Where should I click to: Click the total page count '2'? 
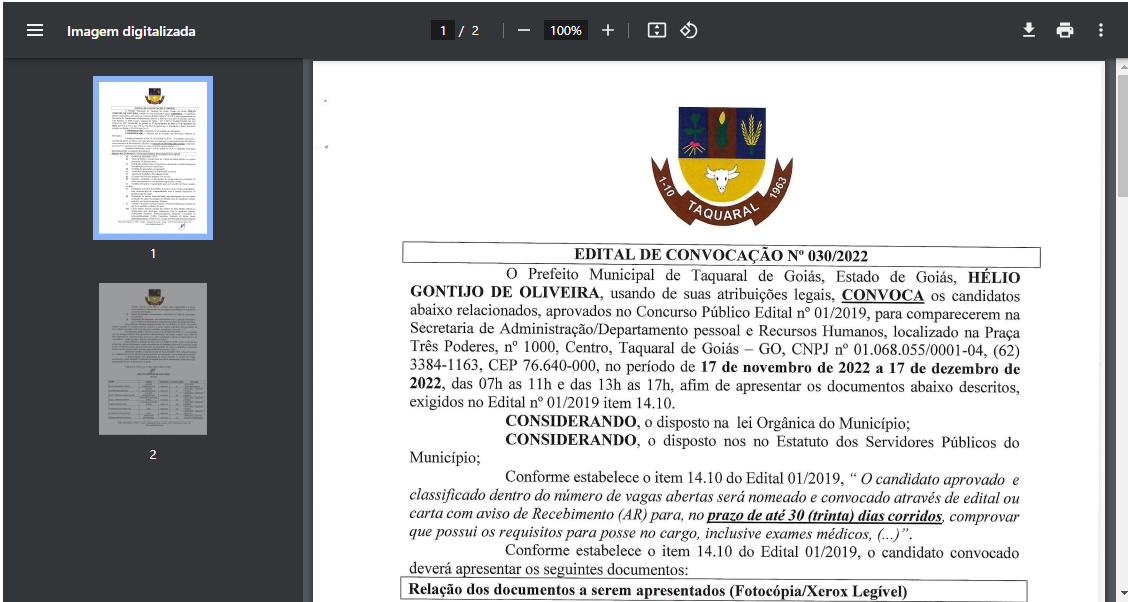click(475, 30)
